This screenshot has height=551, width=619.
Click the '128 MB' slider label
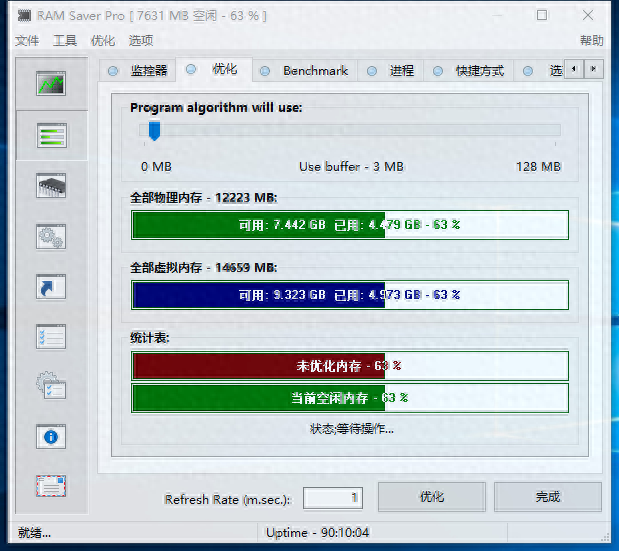[x=538, y=167]
